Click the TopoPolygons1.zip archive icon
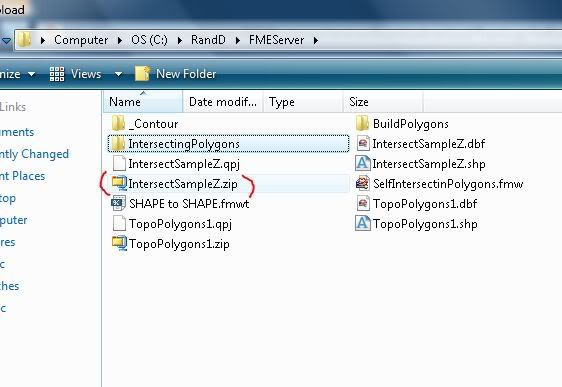 119,243
